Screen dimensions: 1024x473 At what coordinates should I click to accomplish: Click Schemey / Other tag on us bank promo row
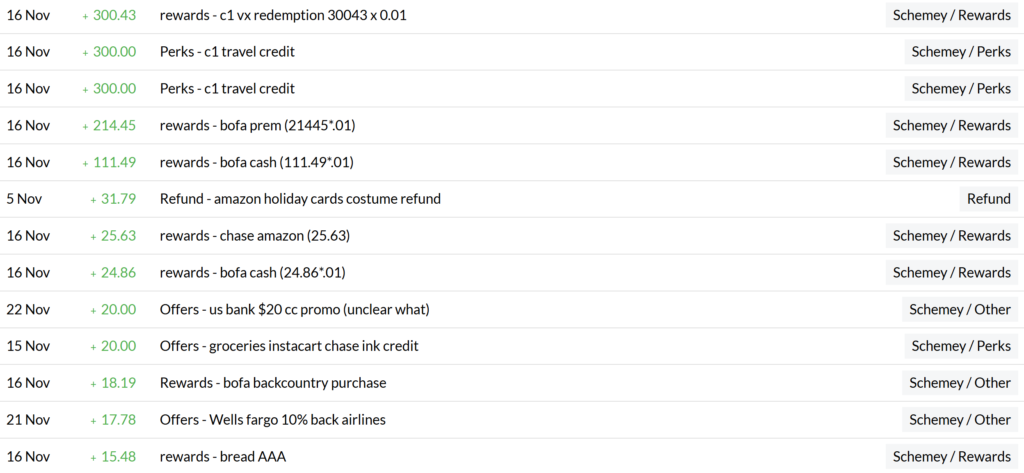(959, 309)
